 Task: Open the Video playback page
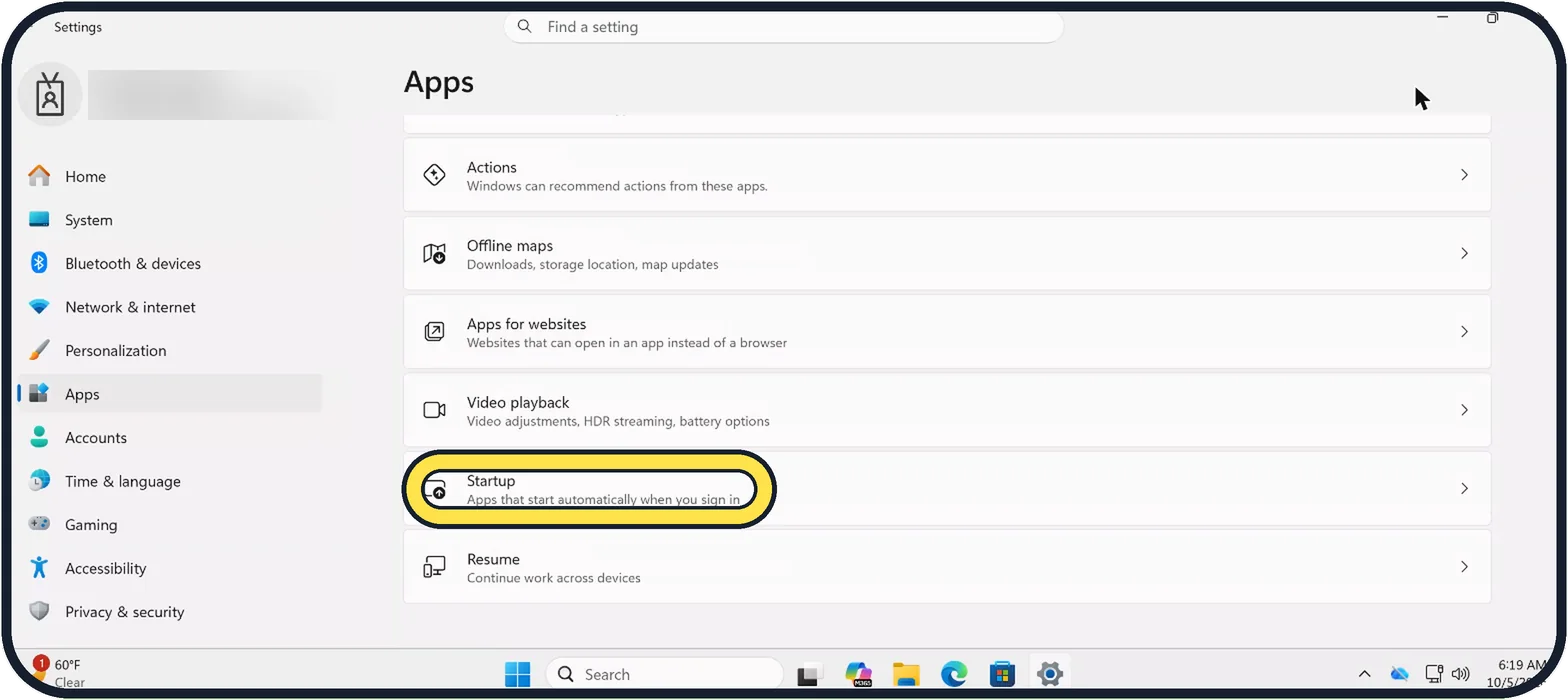point(947,410)
